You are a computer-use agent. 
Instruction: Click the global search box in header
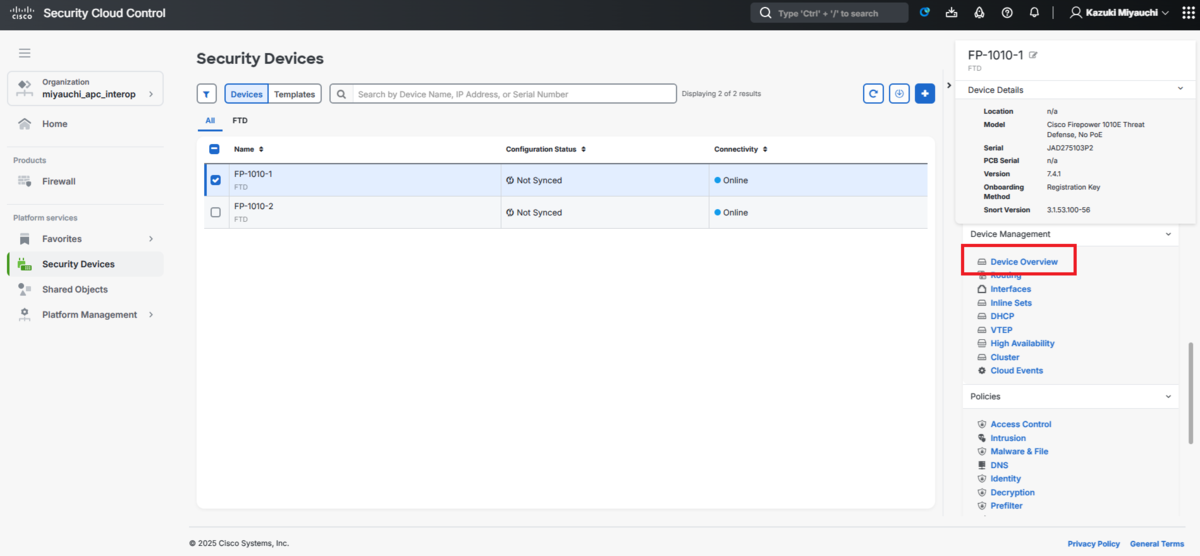click(829, 13)
